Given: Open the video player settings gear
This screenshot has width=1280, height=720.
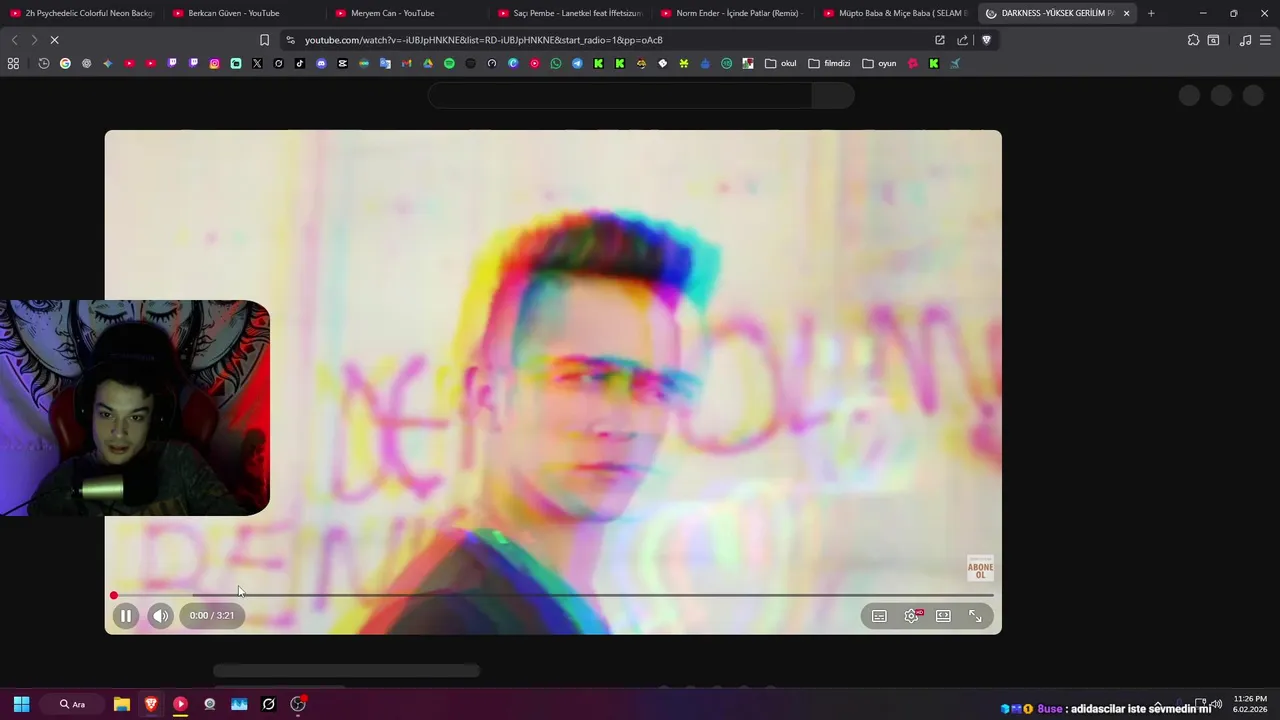Looking at the screenshot, I should click(x=911, y=616).
